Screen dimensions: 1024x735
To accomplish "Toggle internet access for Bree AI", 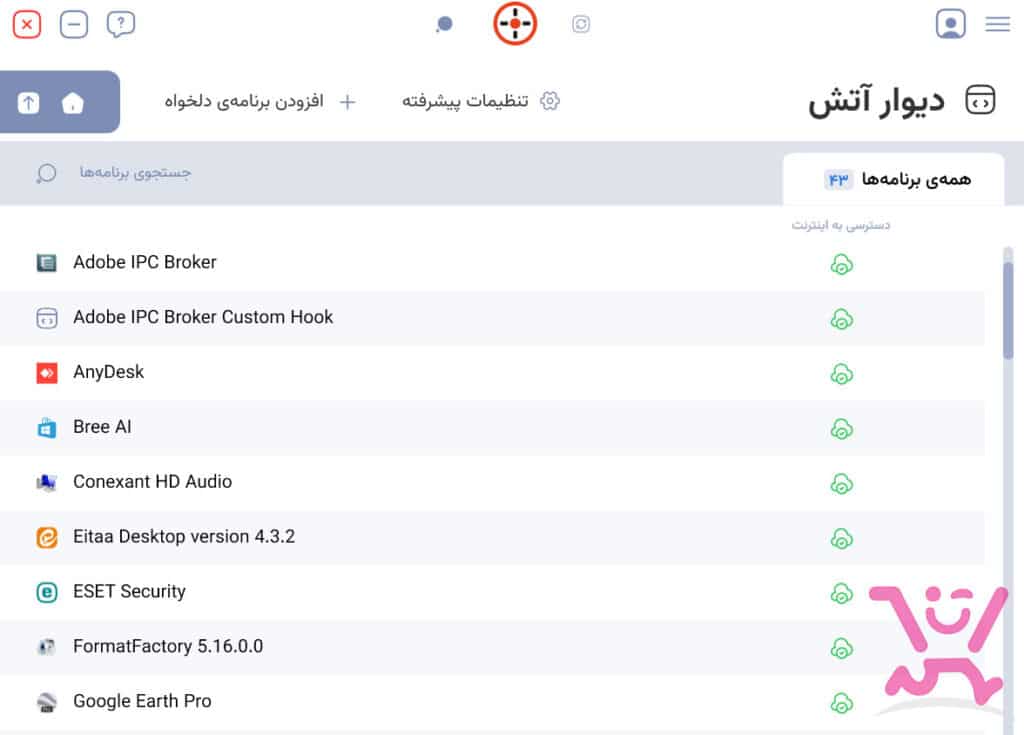I will click(x=841, y=429).
